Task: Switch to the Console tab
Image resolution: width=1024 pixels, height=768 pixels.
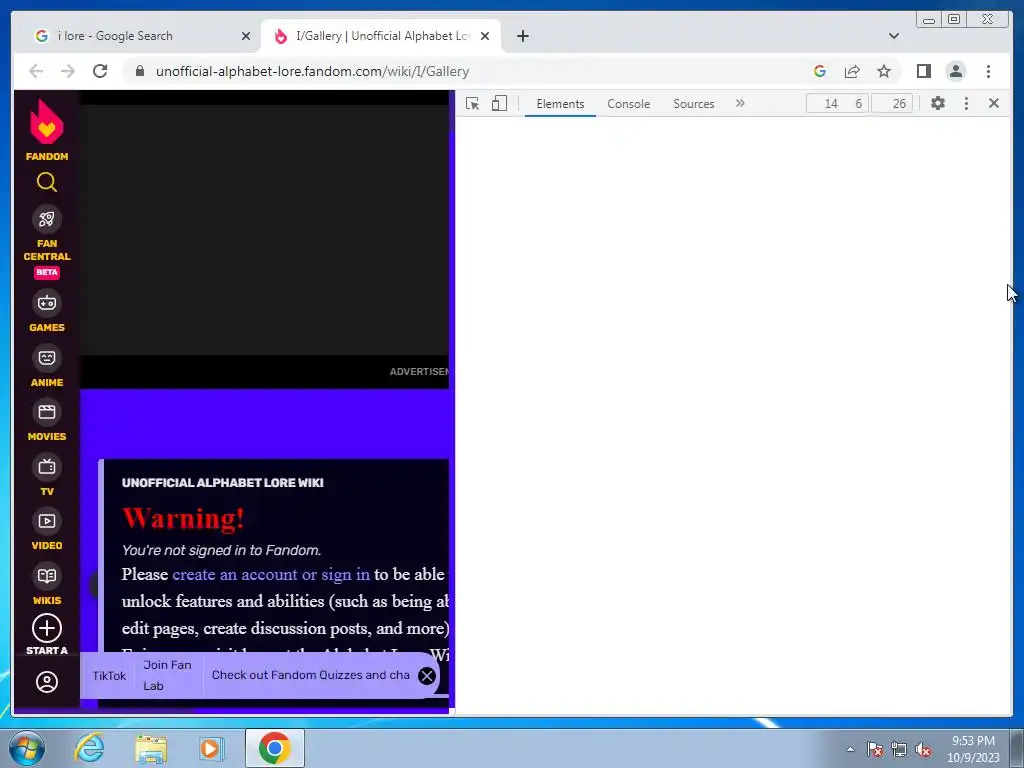Action: click(x=628, y=104)
